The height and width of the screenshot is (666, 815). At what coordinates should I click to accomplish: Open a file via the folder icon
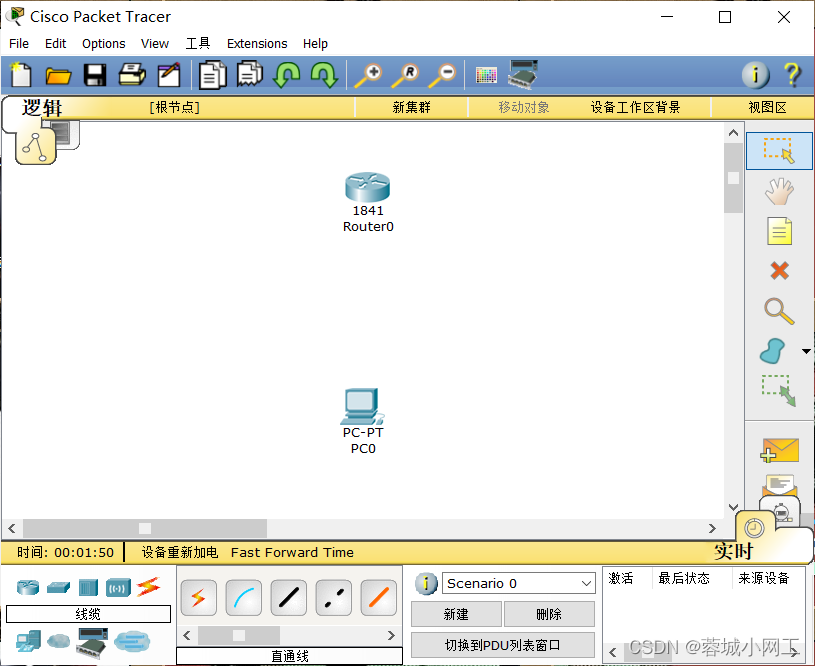[x=58, y=76]
